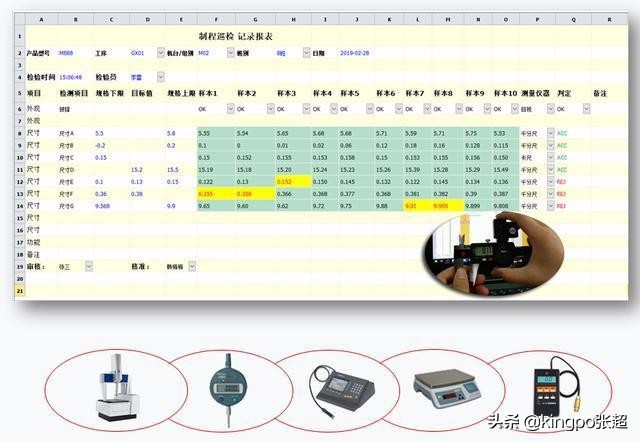Click the REJ result for 尺寸E row
This screenshot has width=640, height=442.
pyautogui.click(x=561, y=182)
